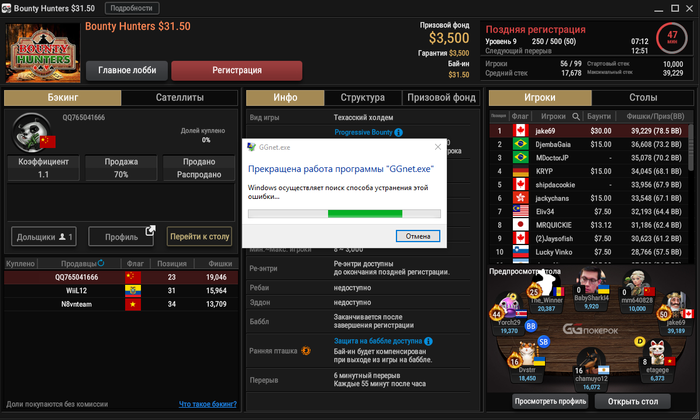Click BabyShark14 avatar in table preview
This screenshot has width=700, height=420.
tap(590, 280)
